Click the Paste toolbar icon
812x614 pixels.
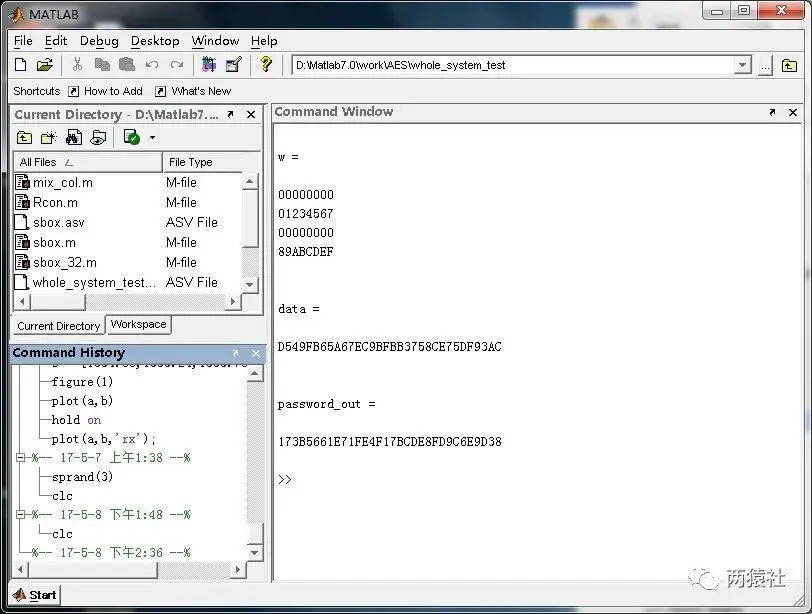127,65
